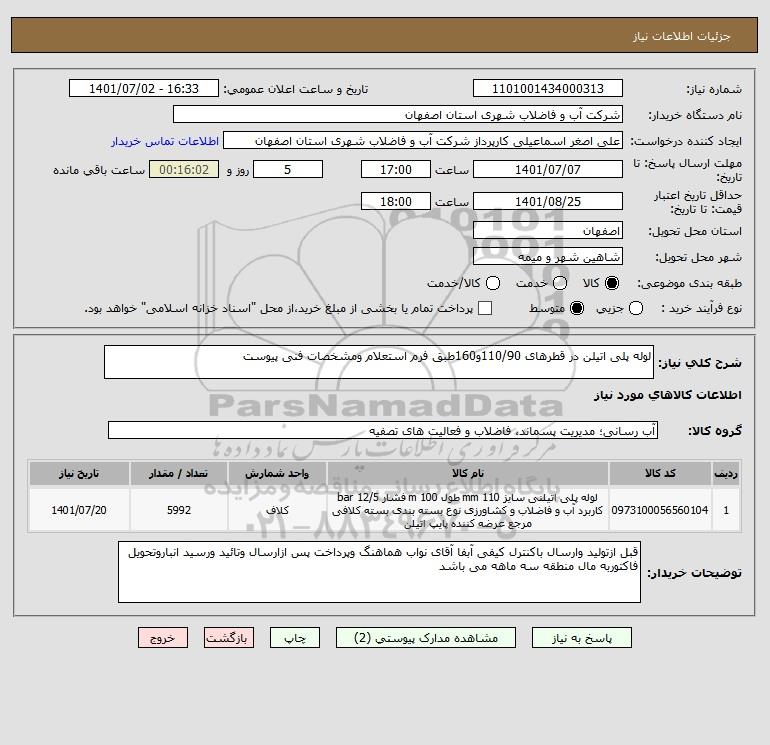This screenshot has height=745, width=770.
Task: Click the پاسخ به نیاز button
Action: coord(581,638)
